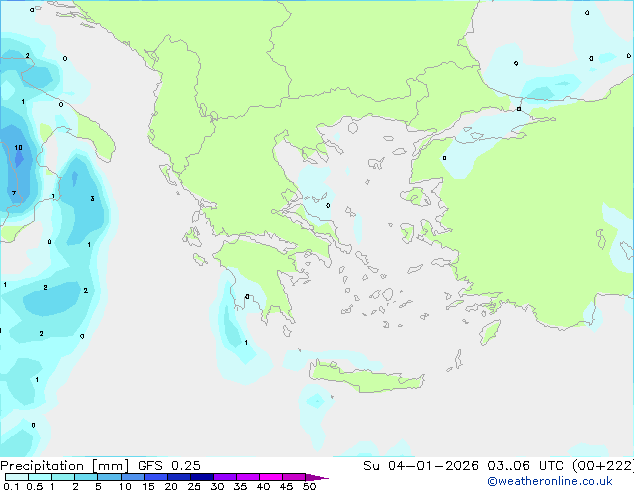Select the 35–40 mm legend swatch
634x490 pixels.
click(248, 477)
